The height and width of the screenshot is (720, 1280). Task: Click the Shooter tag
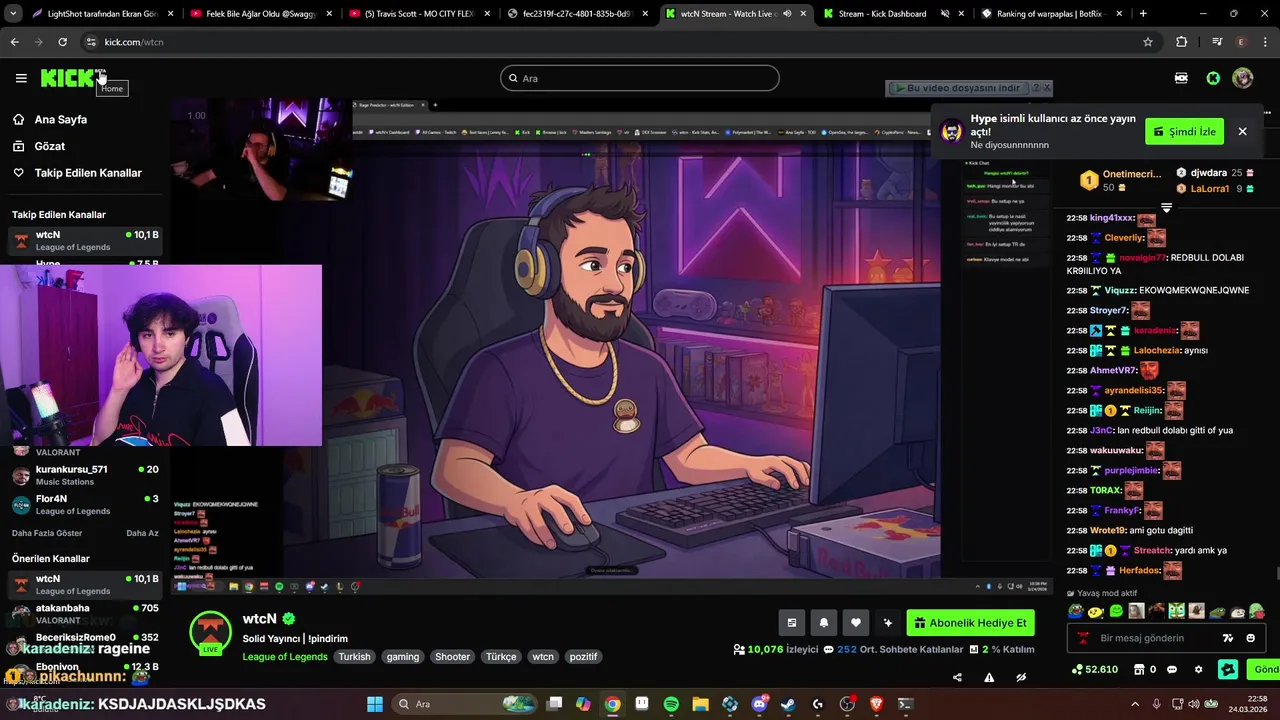tap(452, 657)
